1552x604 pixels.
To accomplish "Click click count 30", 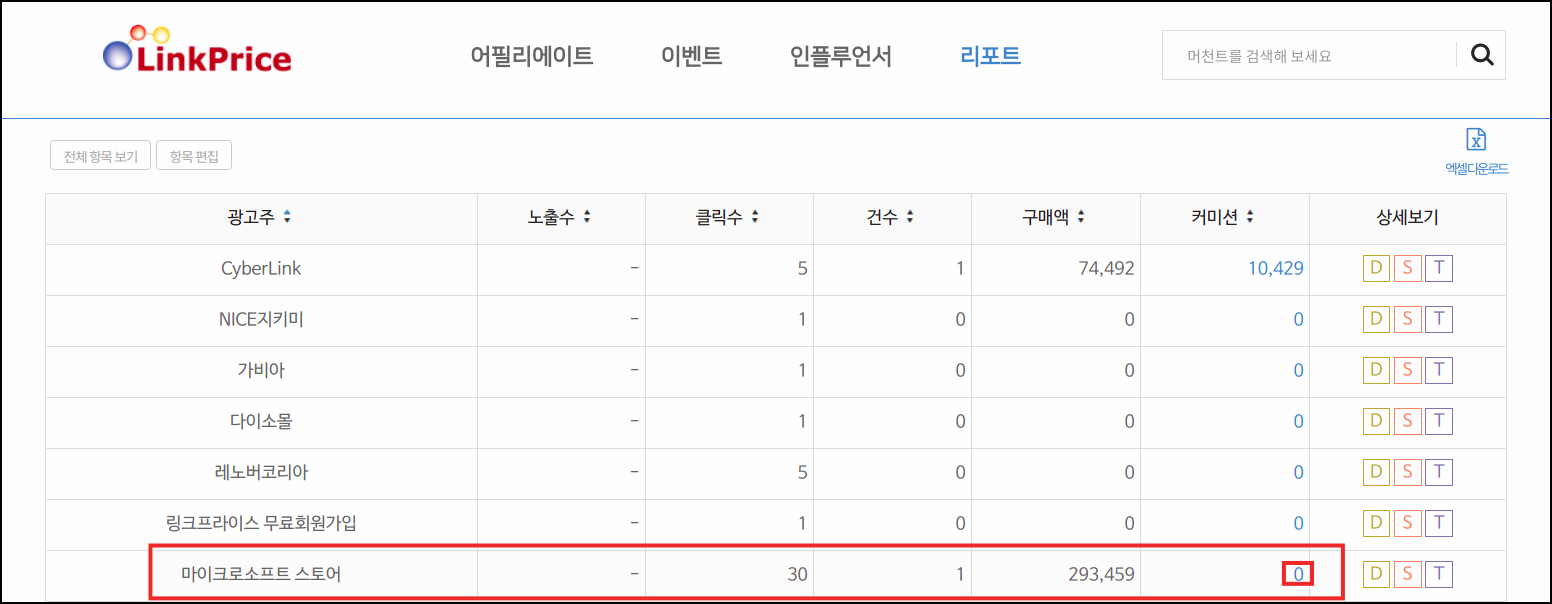I will click(797, 575).
